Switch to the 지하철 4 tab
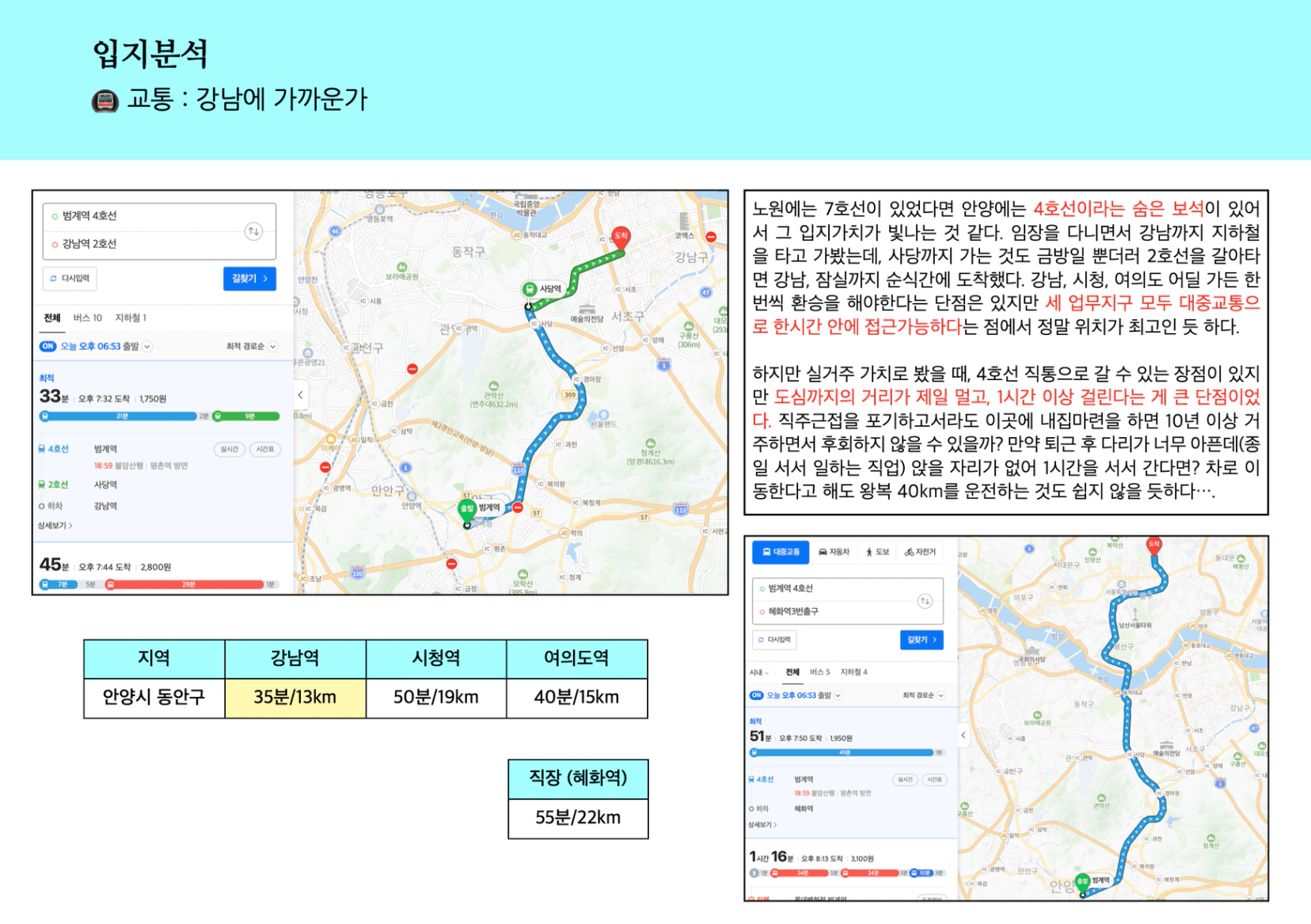The height and width of the screenshot is (924, 1311). coord(854,672)
